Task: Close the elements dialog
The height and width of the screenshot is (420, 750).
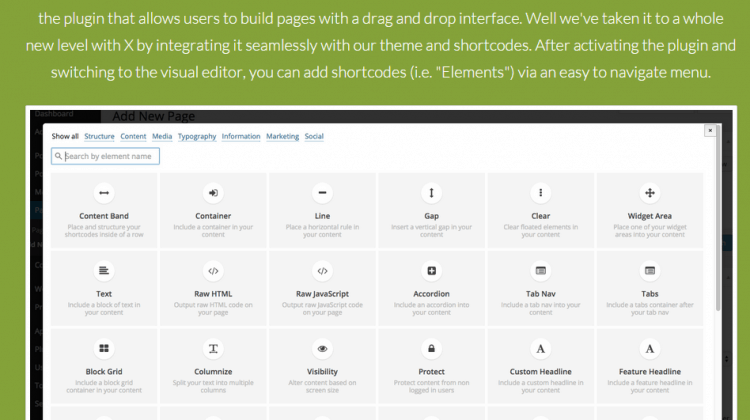Action: (x=710, y=131)
